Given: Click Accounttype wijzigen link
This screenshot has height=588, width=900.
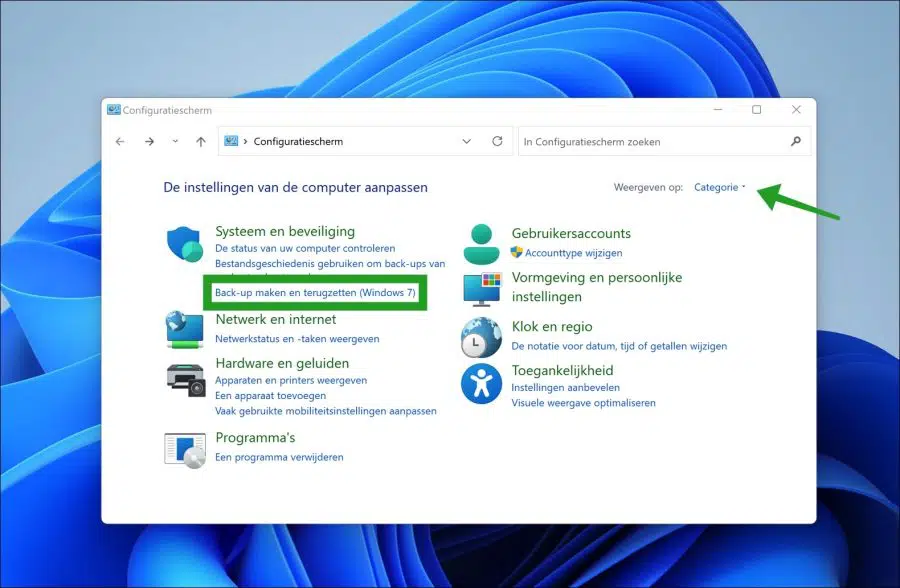Looking at the screenshot, I should (573, 253).
